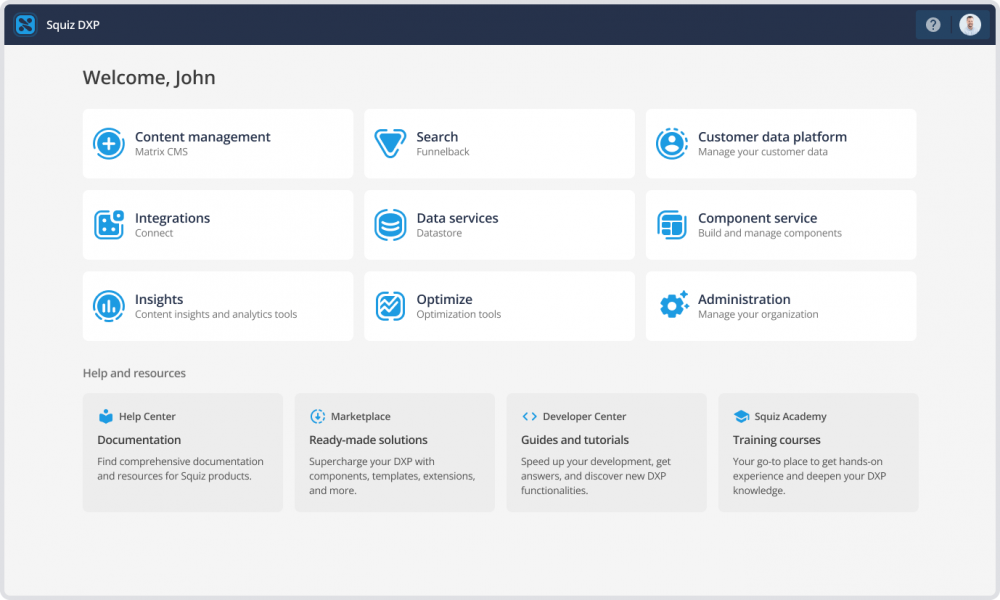
Task: Select the Marketplace compass icon
Action: (318, 416)
